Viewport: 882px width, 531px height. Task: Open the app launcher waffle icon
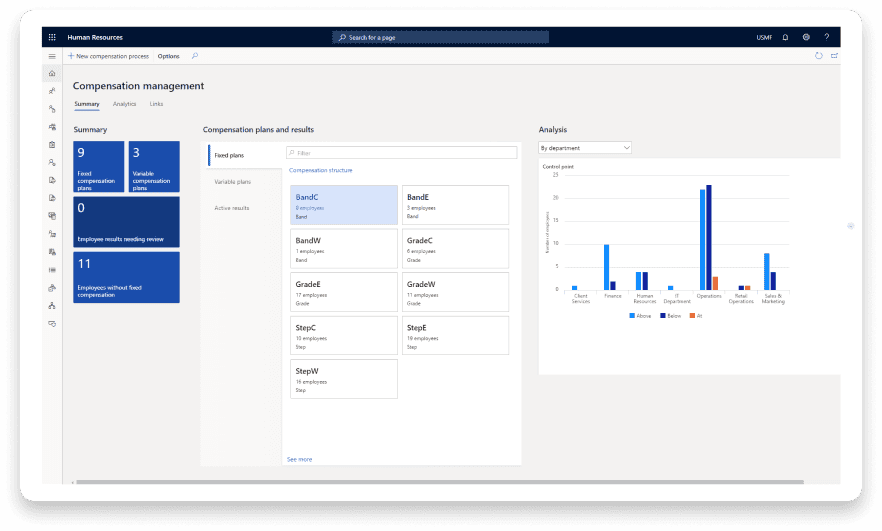coord(52,37)
